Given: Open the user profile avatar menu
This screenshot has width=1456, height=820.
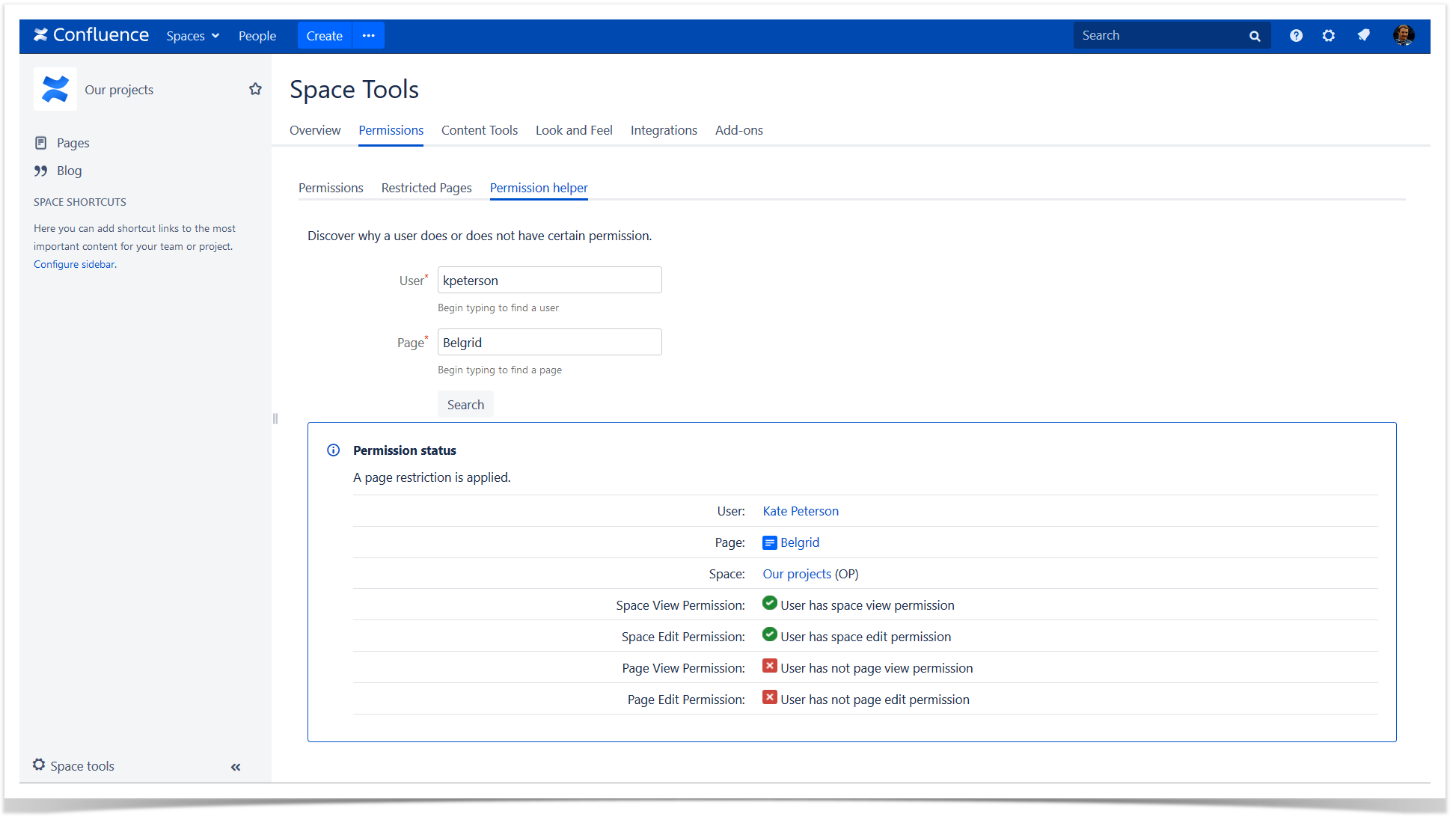Looking at the screenshot, I should [1404, 35].
